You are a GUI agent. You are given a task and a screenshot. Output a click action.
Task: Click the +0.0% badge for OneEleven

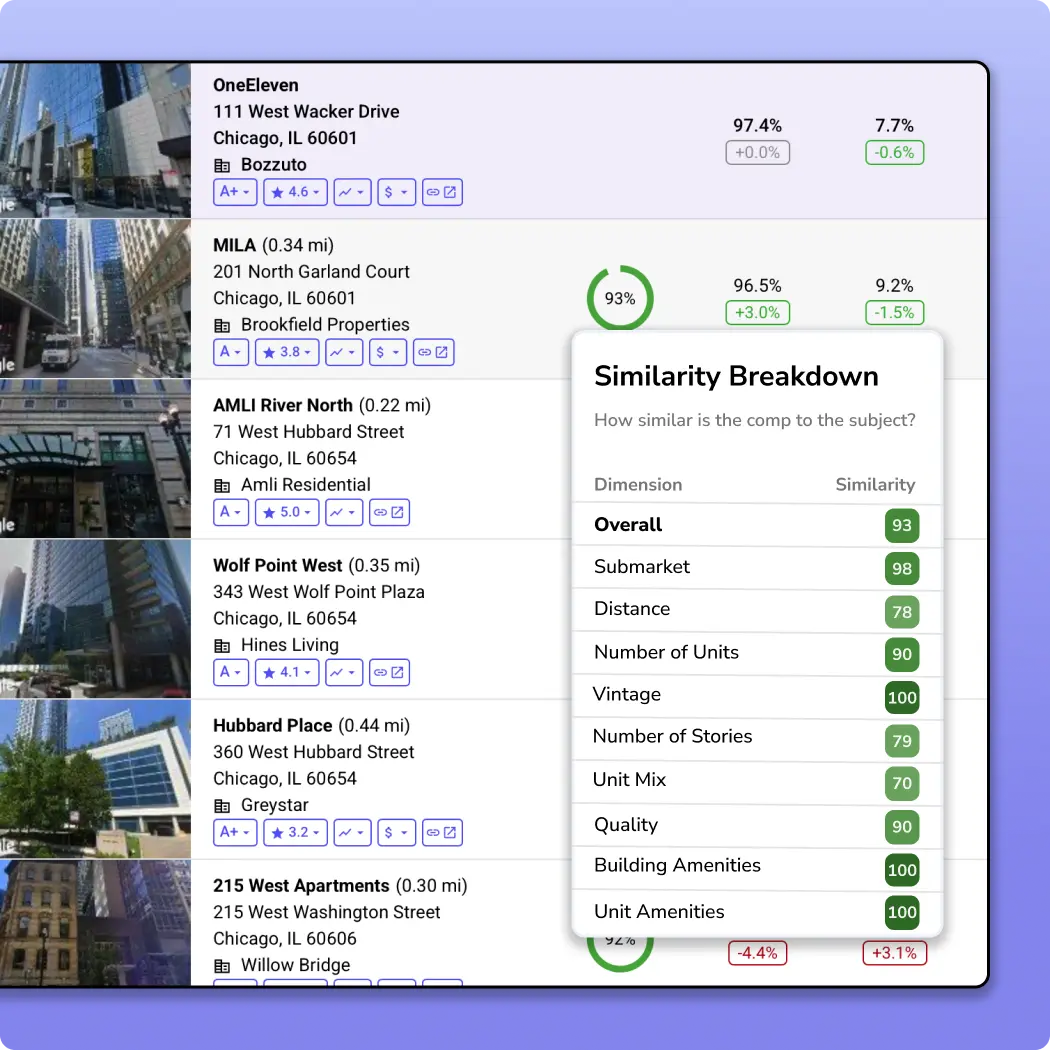point(757,153)
